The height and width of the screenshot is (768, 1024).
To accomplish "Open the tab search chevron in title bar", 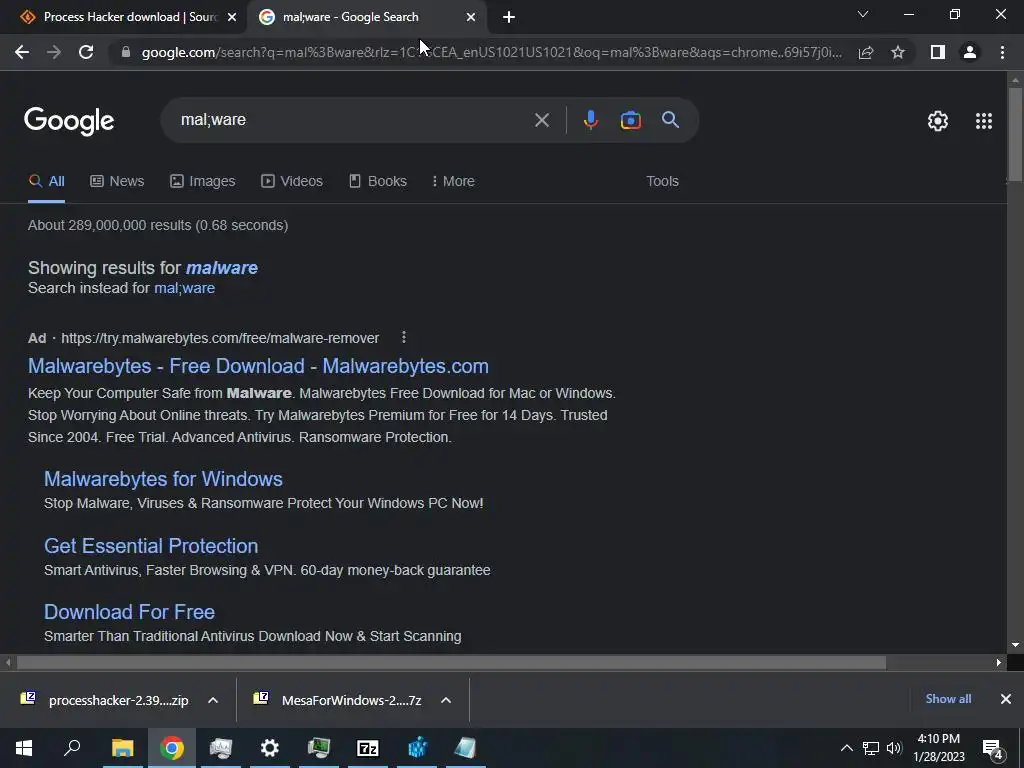I will [x=863, y=14].
